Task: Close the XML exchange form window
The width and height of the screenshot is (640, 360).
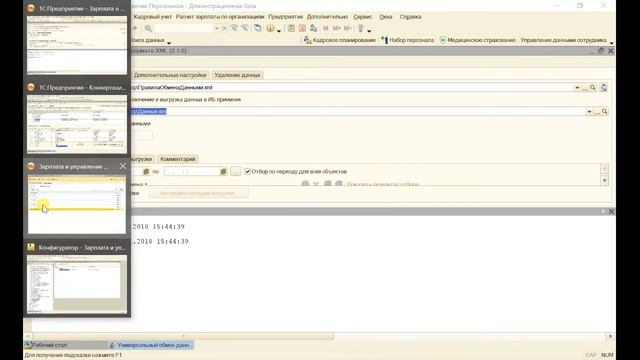Action: 611,51
